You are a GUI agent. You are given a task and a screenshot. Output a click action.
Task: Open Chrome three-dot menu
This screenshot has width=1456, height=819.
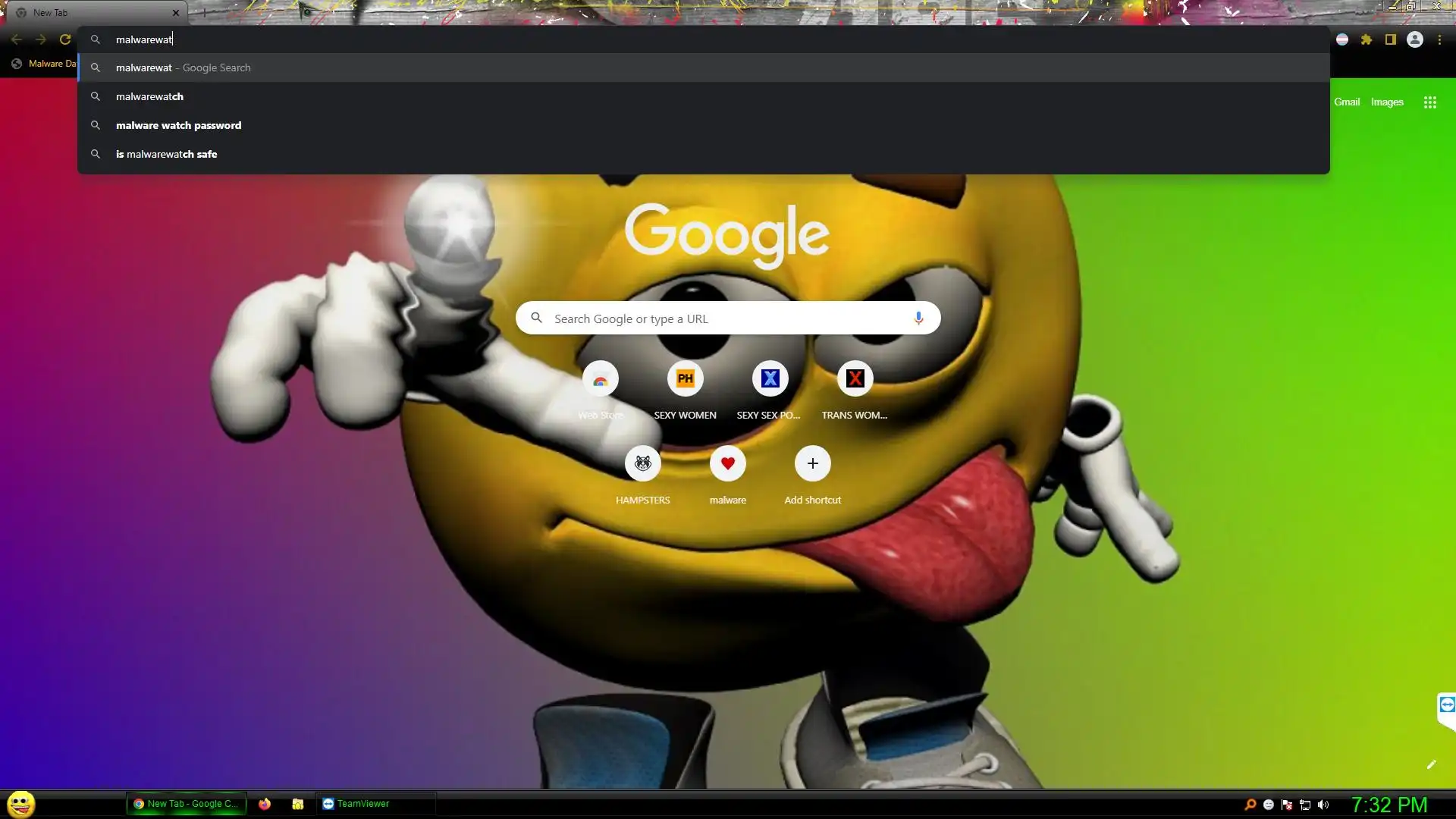(x=1439, y=39)
